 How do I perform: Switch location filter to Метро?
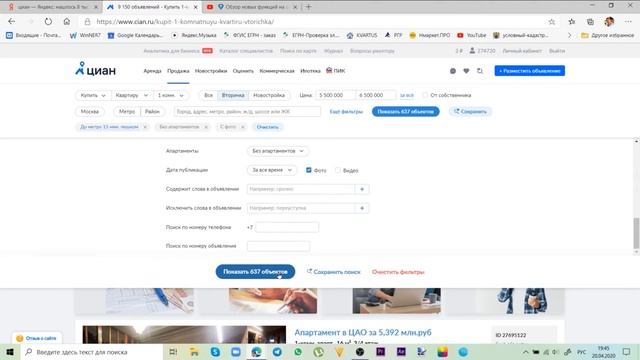pos(127,111)
